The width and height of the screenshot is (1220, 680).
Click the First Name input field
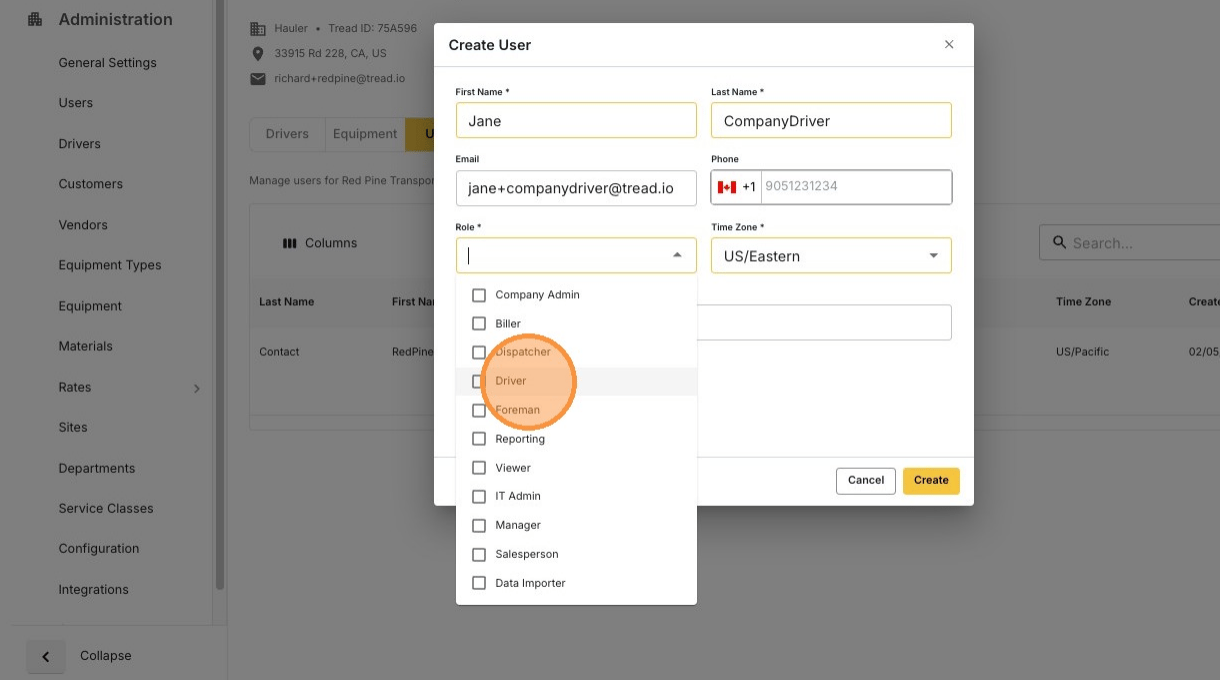[576, 120]
